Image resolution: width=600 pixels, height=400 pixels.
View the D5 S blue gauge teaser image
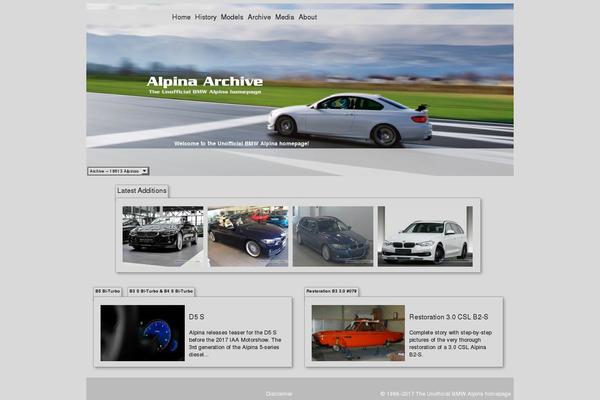click(142, 333)
